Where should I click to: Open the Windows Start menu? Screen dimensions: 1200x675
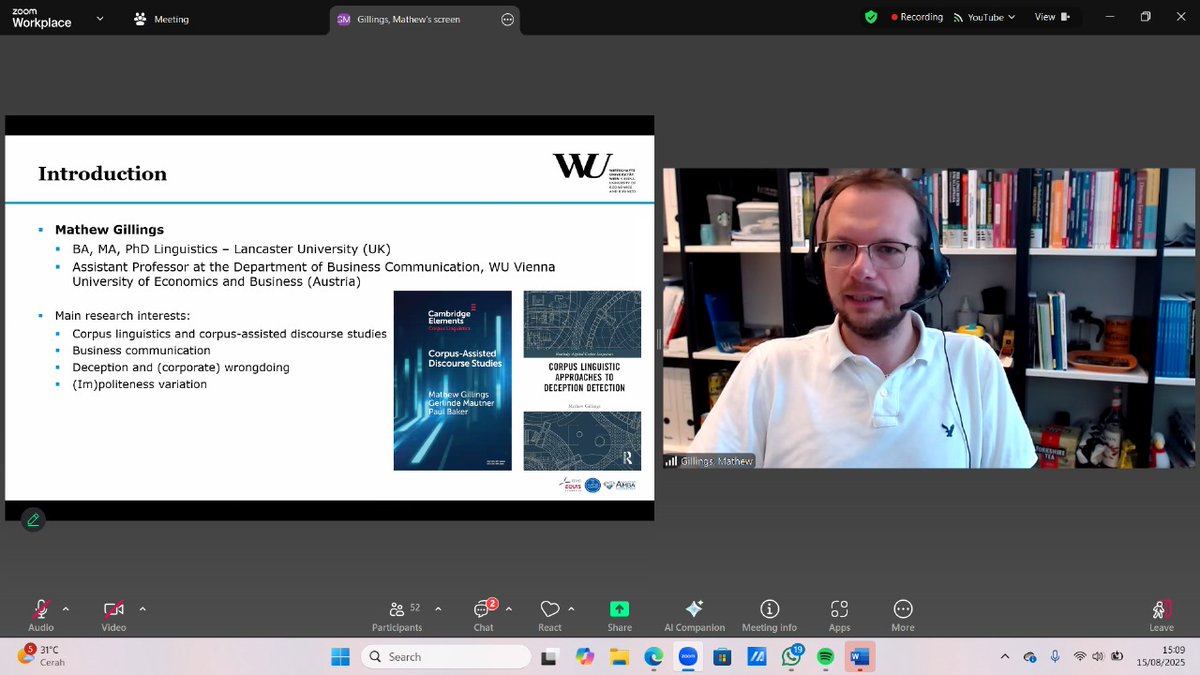tap(341, 657)
